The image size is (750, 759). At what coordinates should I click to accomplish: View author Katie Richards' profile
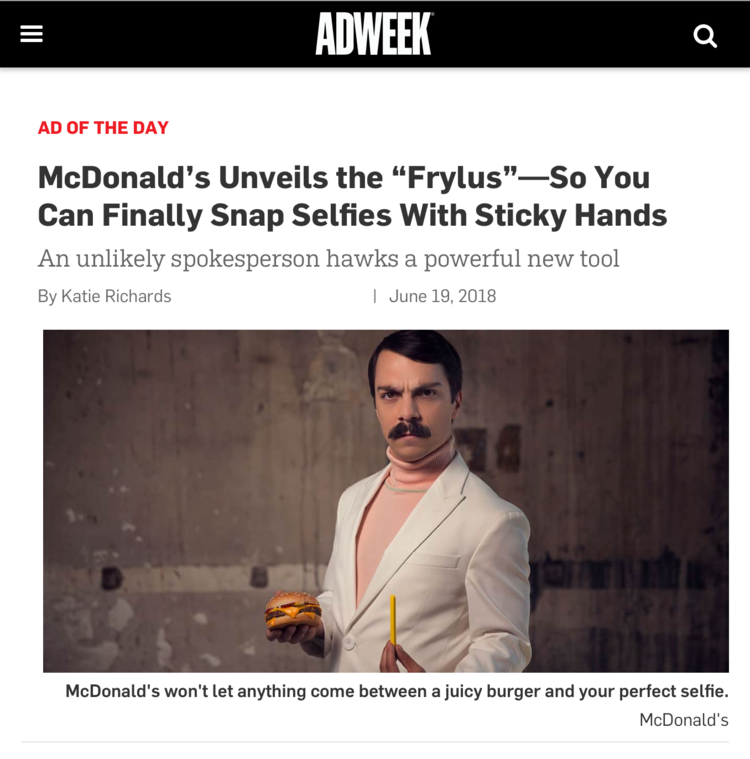point(116,296)
